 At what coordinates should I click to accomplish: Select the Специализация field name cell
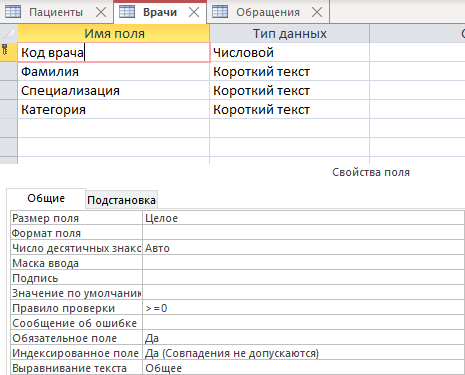114,90
